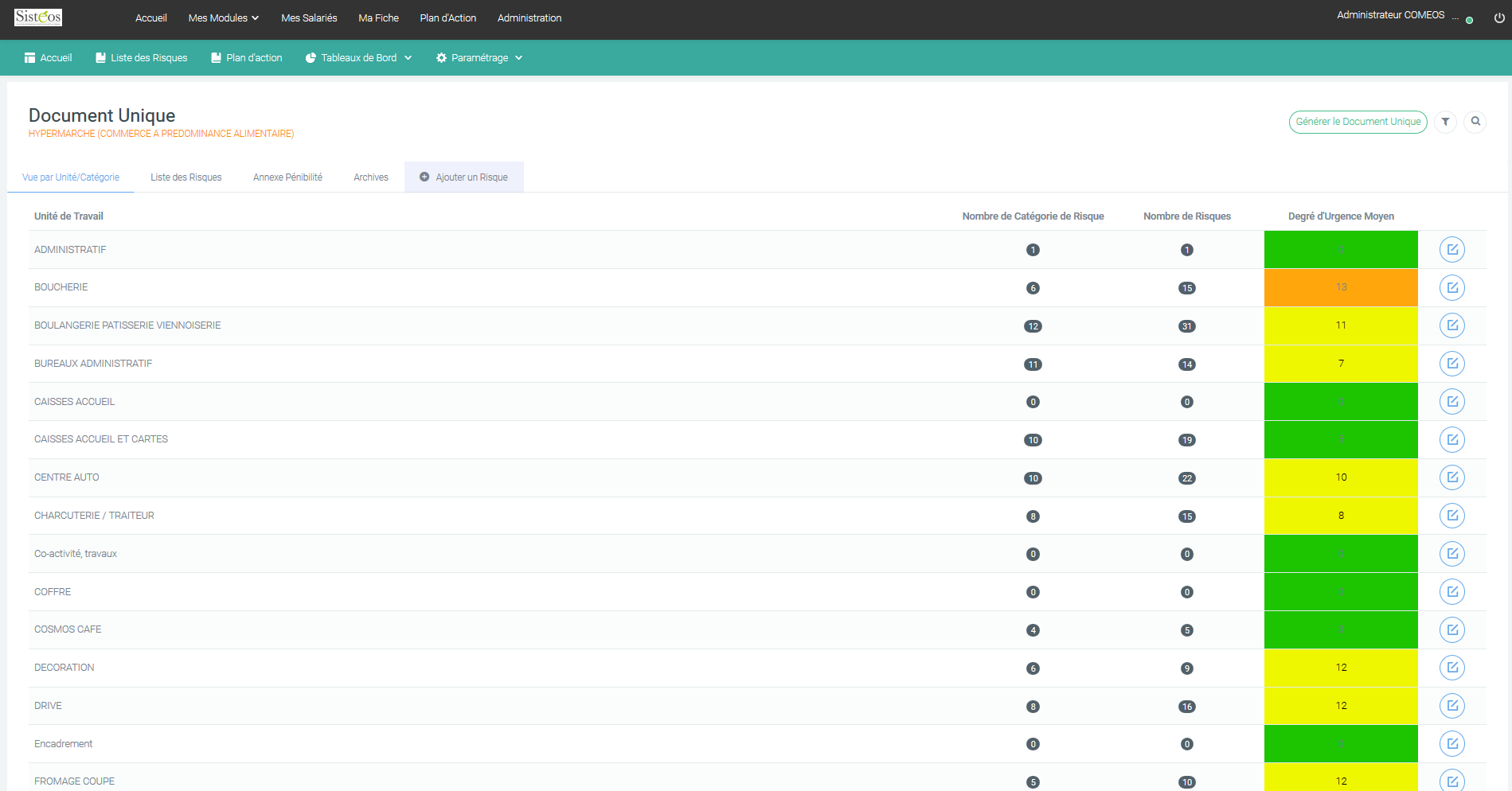The image size is (1512, 791).
Task: Open the COSMOS CAFE row label
Action: (x=68, y=629)
